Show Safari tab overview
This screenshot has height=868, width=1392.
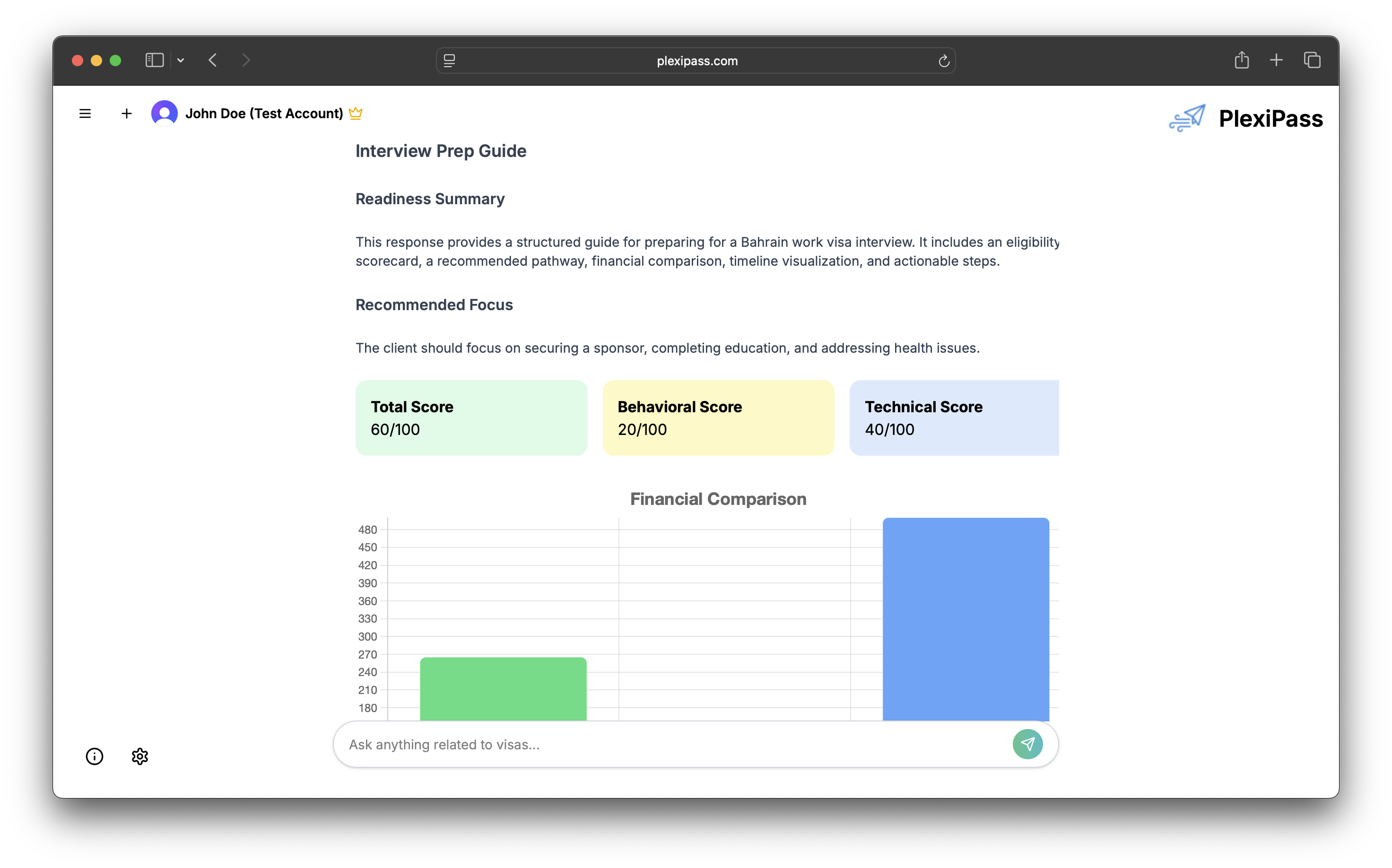[1312, 61]
